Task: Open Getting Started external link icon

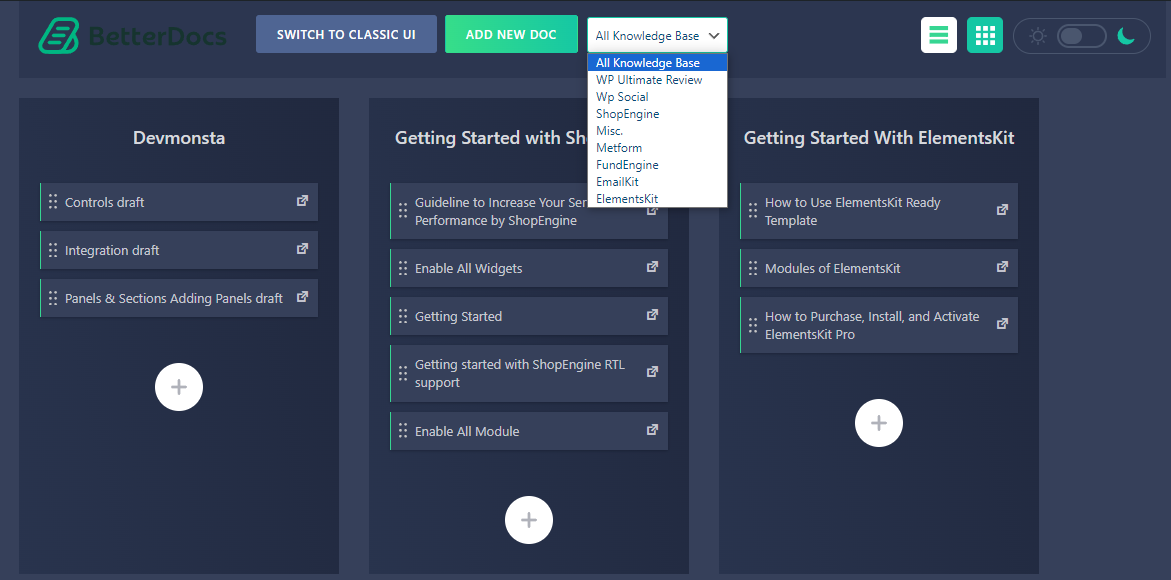Action: pyautogui.click(x=652, y=315)
